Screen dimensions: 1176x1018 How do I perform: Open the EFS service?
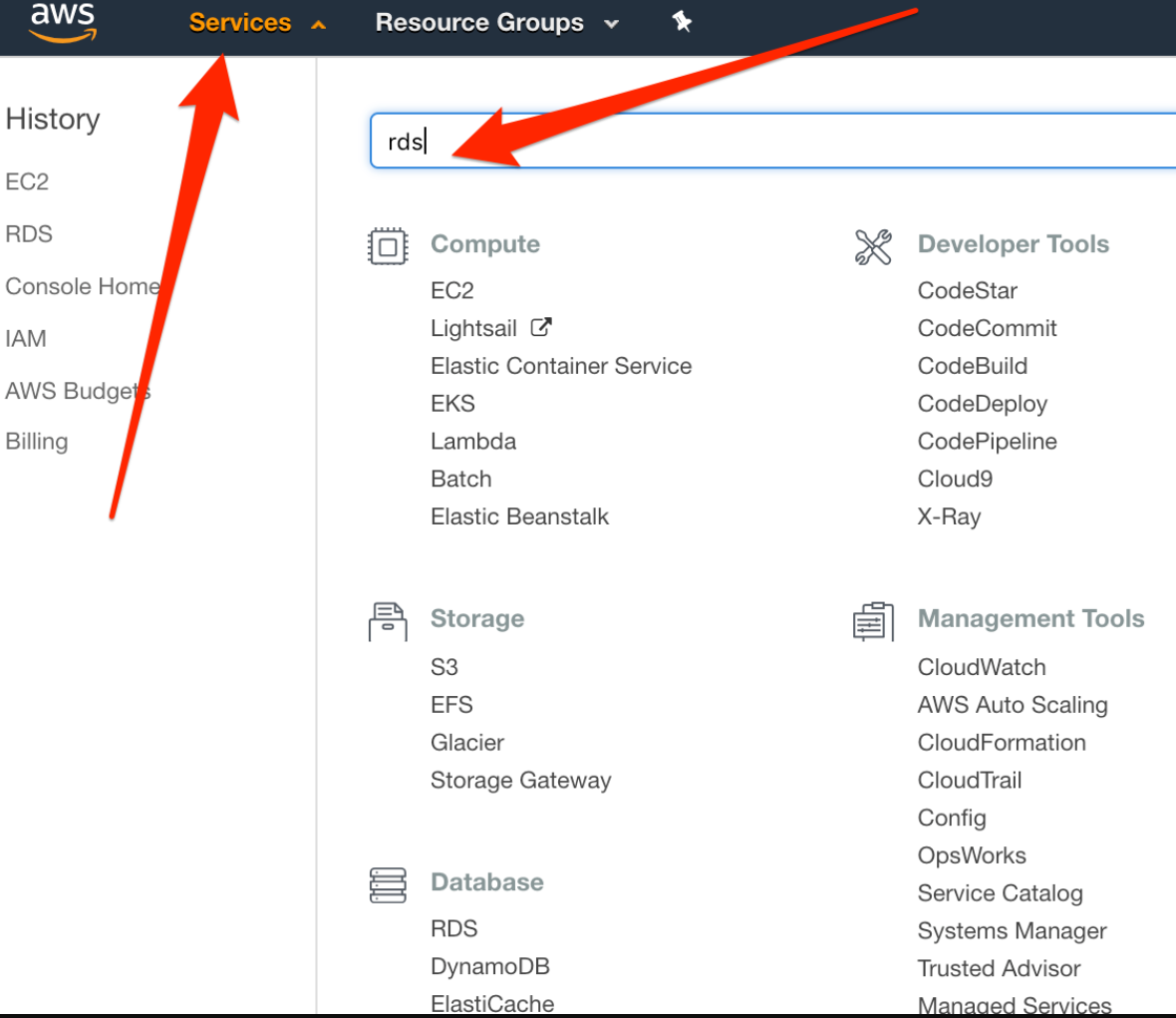click(451, 704)
